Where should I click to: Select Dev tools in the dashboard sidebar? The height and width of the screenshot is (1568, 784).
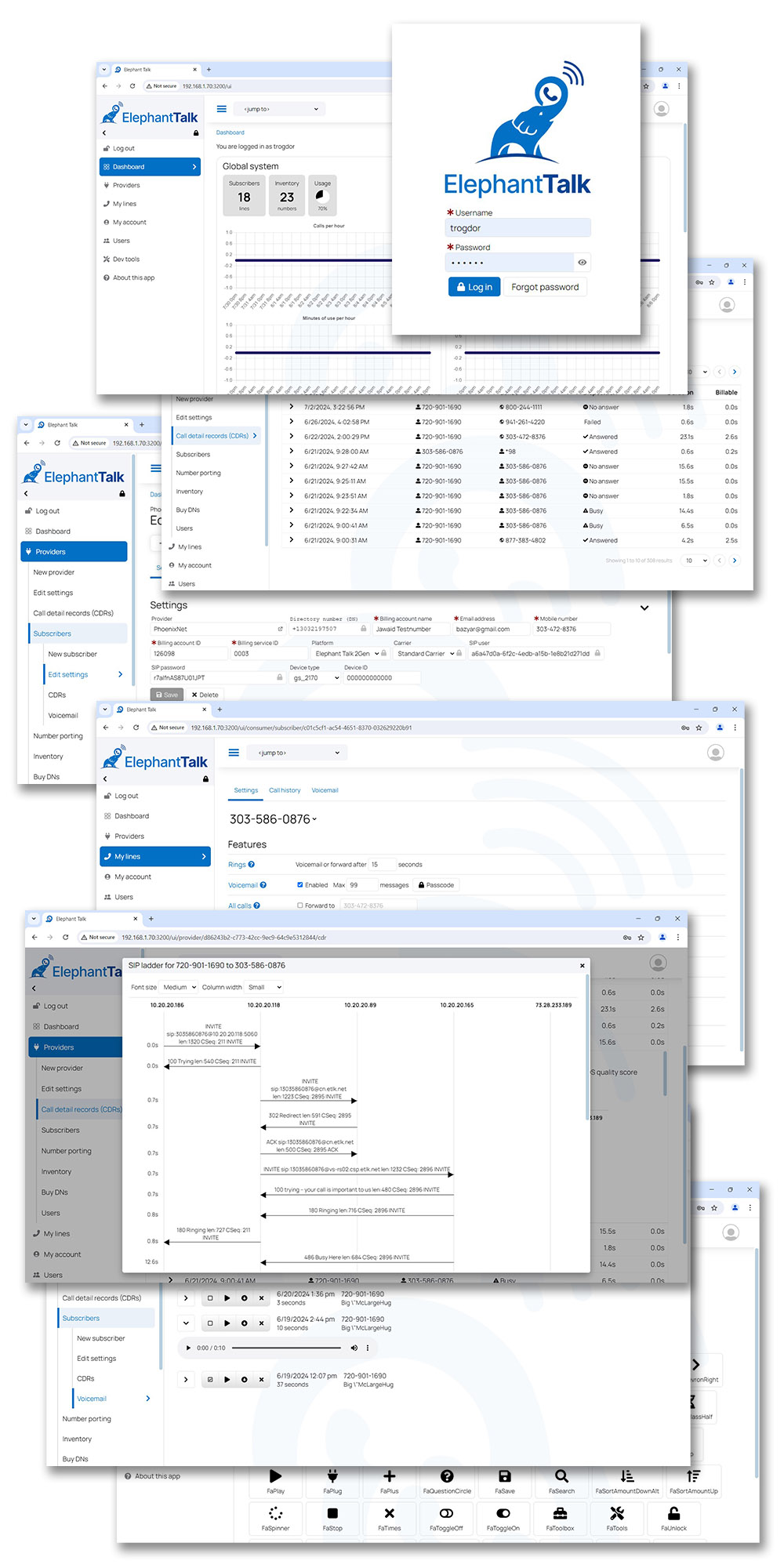point(125,259)
